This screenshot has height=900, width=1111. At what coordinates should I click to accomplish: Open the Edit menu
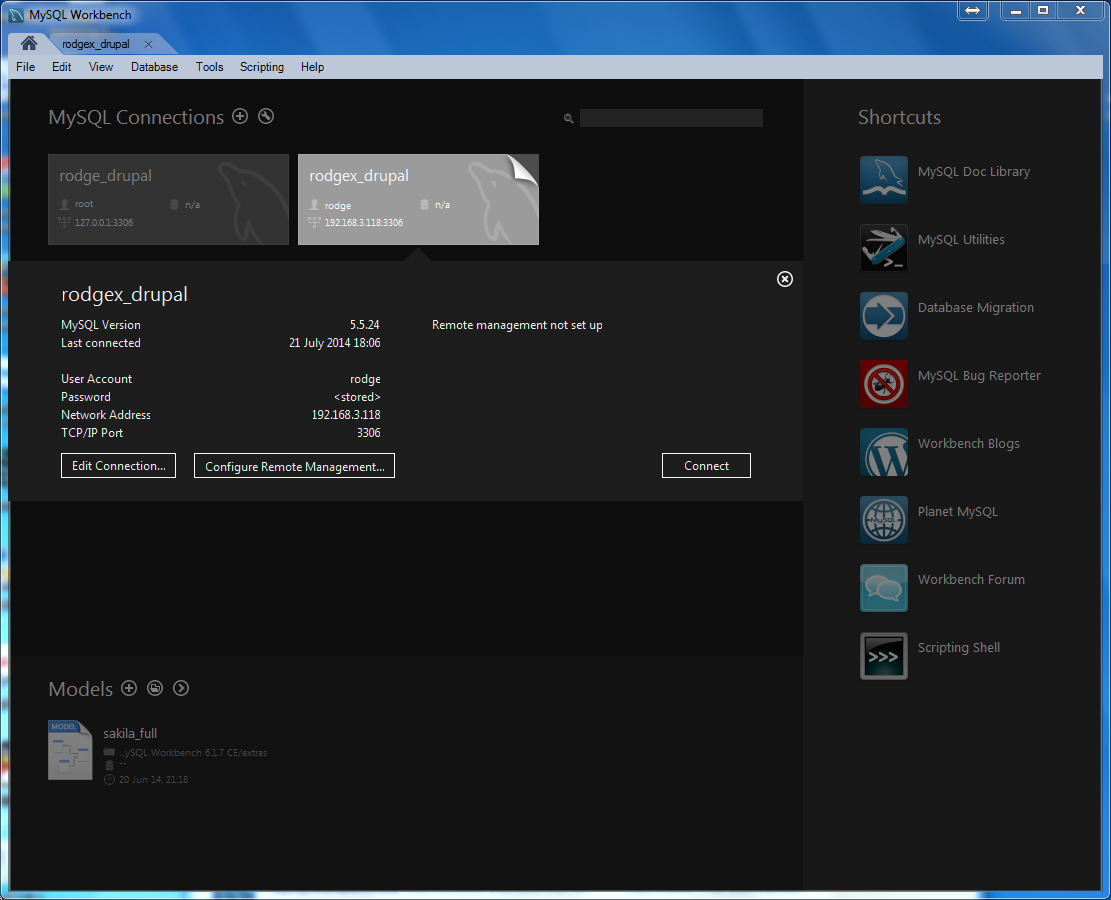click(62, 67)
